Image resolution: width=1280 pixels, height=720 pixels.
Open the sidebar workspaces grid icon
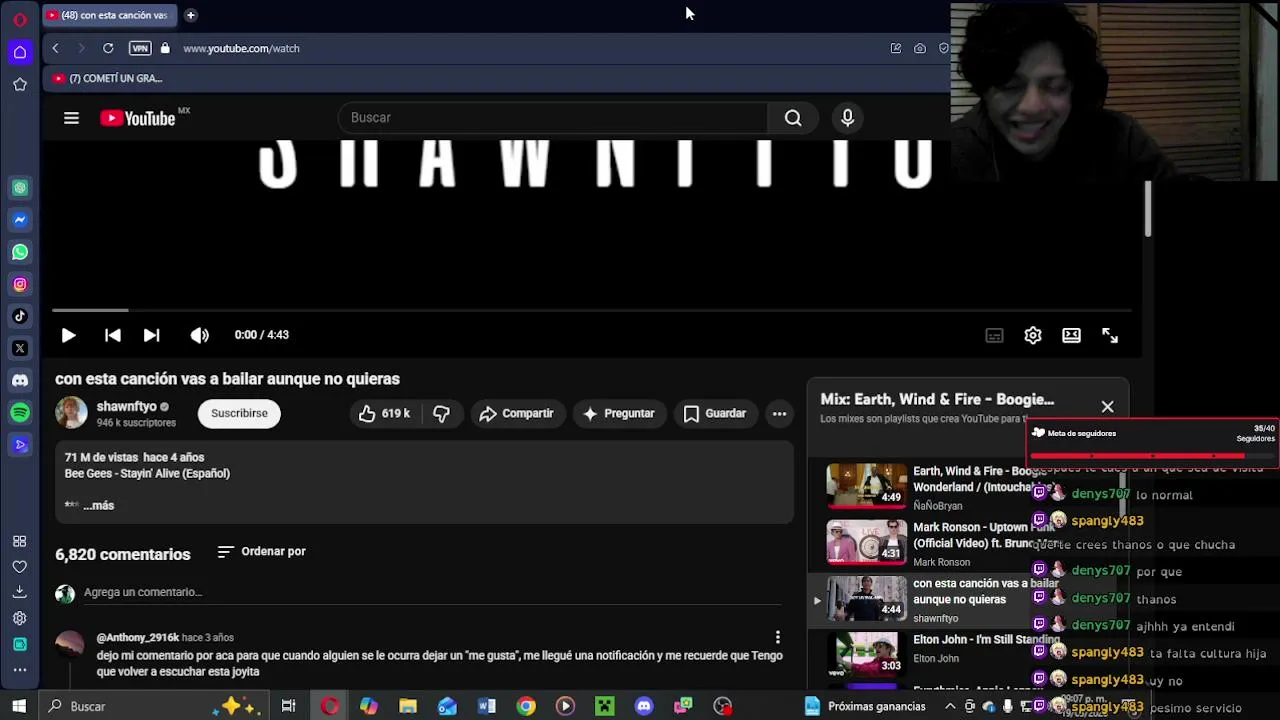point(20,541)
